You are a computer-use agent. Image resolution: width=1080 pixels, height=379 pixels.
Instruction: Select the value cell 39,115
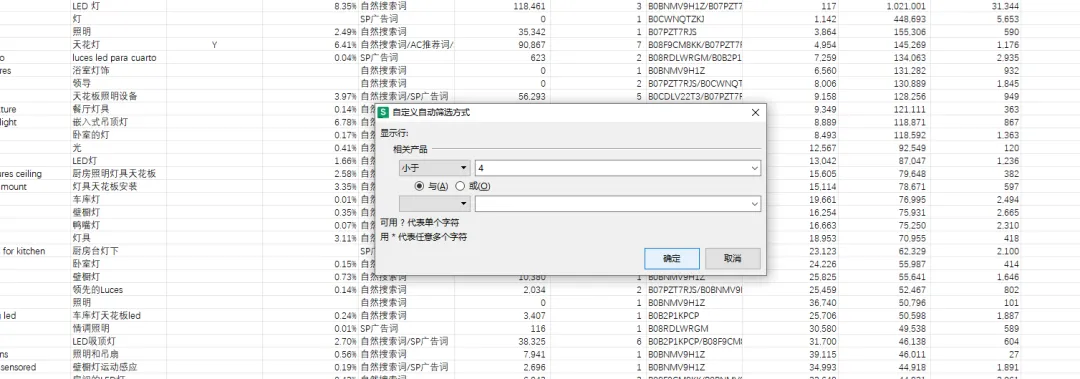(x=822, y=354)
